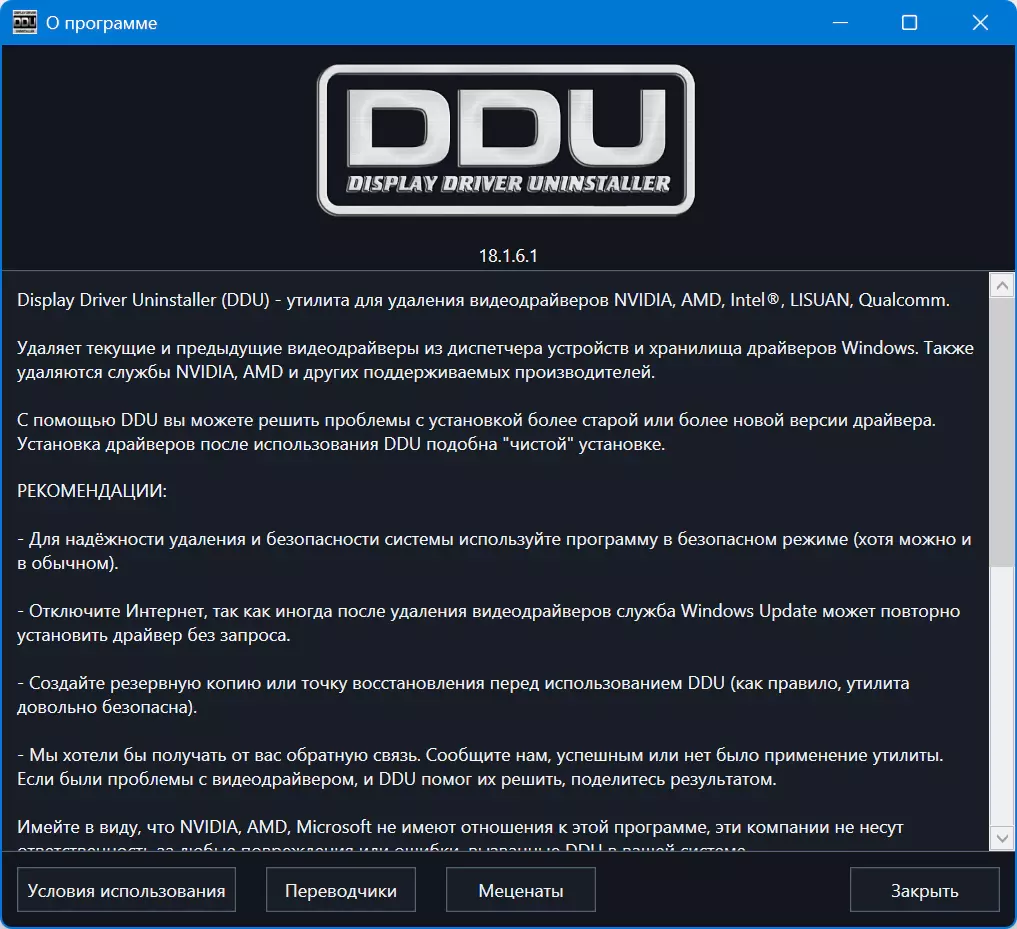
Task: Open the Переводчики list button
Action: [x=341, y=890]
